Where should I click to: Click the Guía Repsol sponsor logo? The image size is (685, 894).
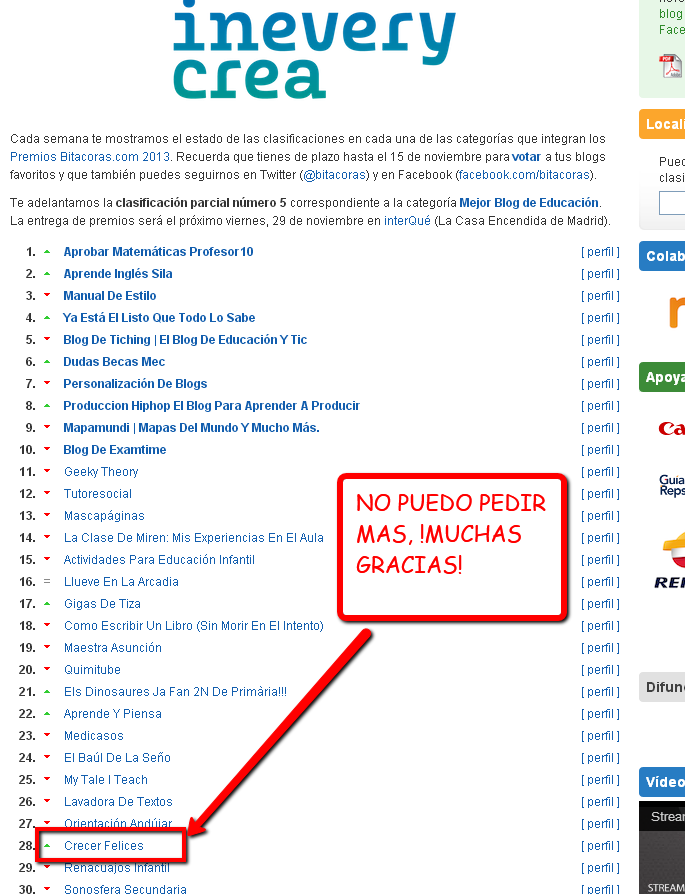coord(671,486)
